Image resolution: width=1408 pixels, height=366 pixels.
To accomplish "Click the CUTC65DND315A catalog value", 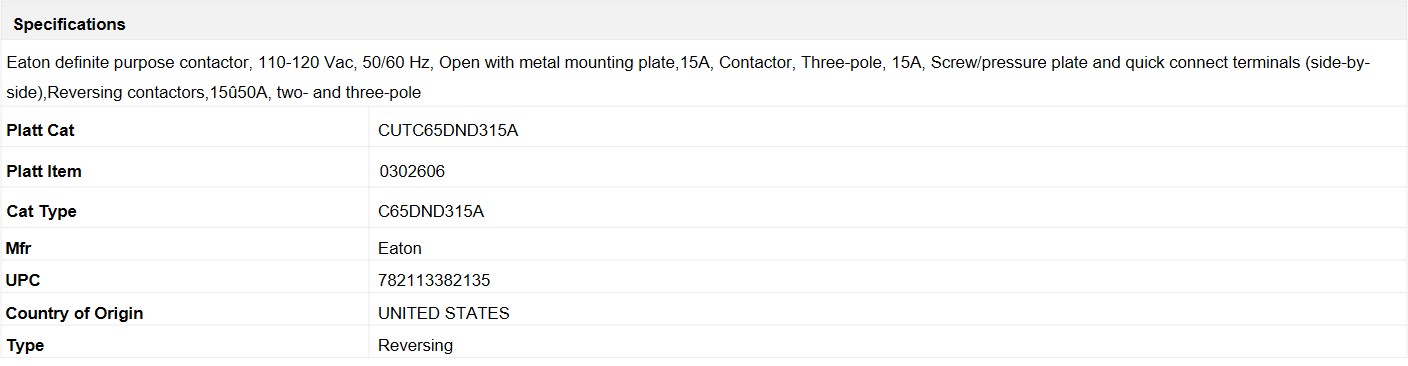I will tap(448, 131).
